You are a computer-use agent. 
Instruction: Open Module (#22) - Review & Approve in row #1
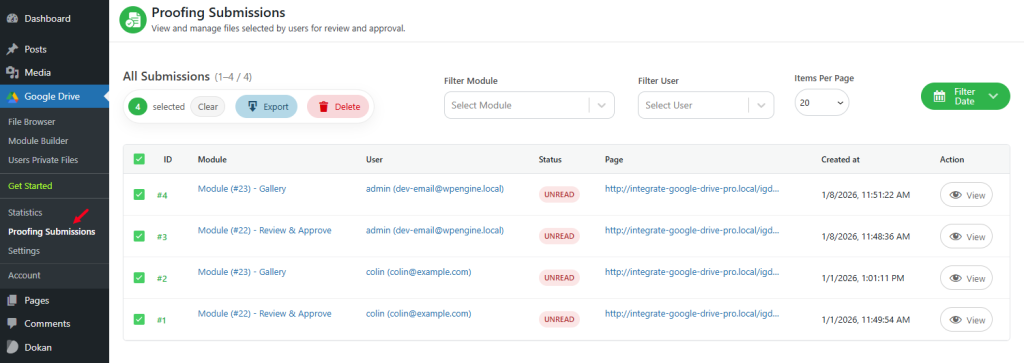(264, 313)
